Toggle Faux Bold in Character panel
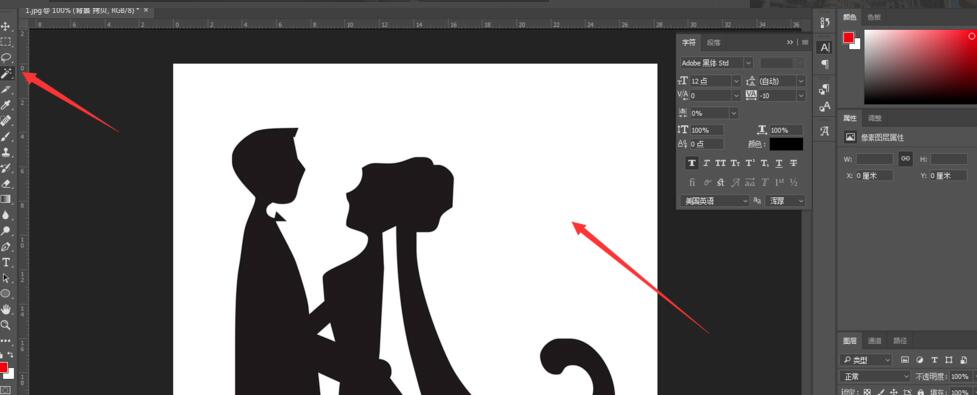Screen dimensions: 977x395 tap(692, 163)
